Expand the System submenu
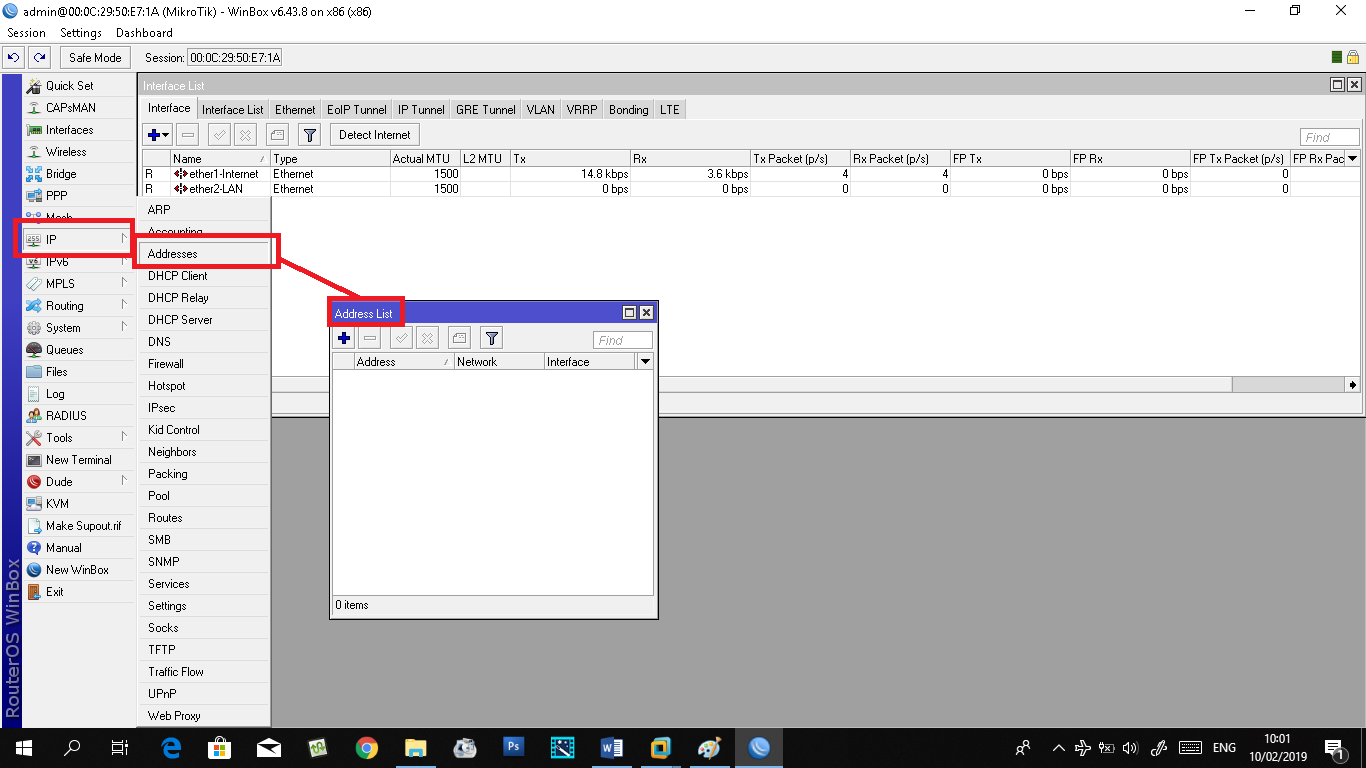1366x768 pixels. 78,328
